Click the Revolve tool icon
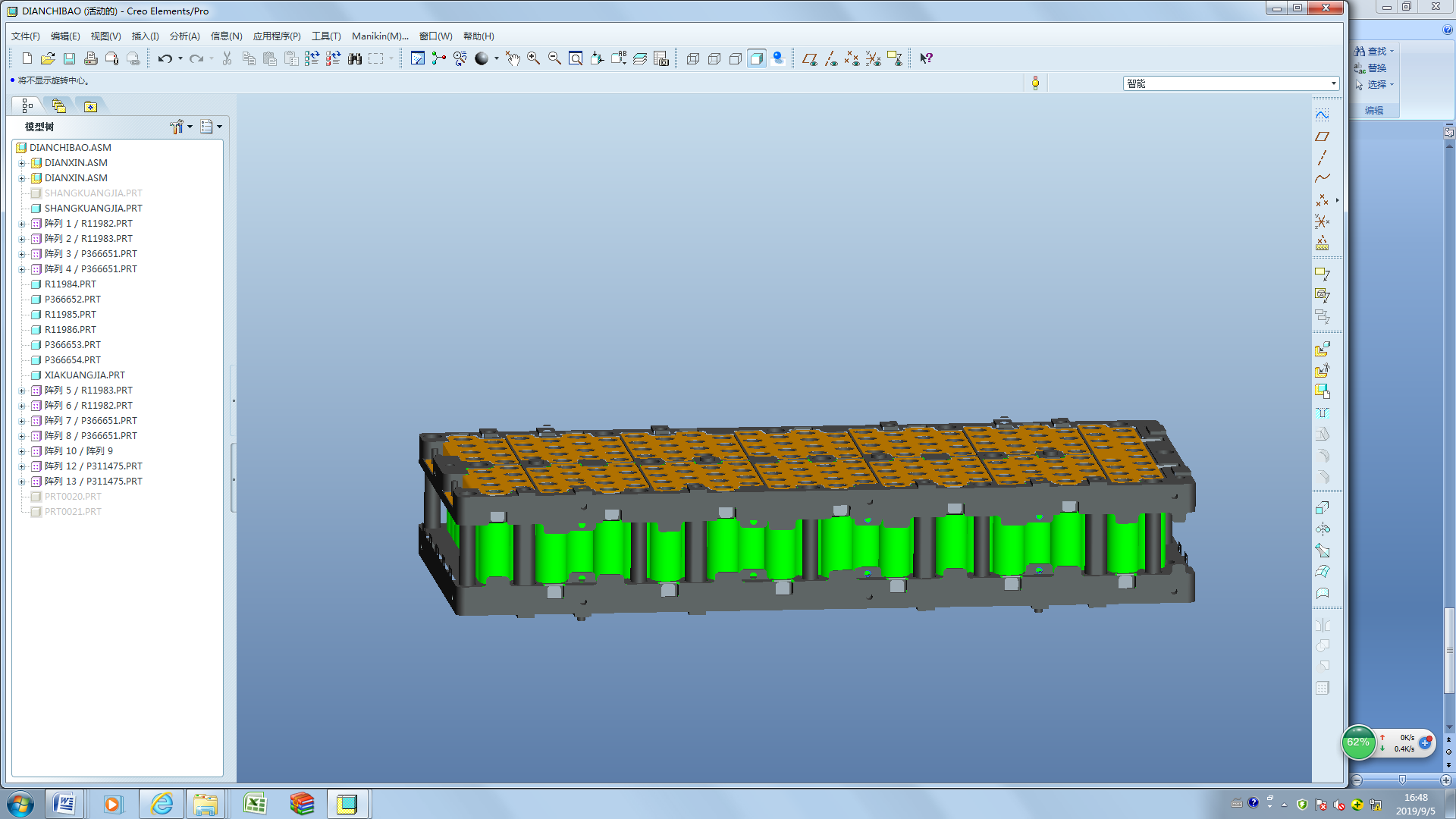1456x819 pixels. pos(1322,529)
